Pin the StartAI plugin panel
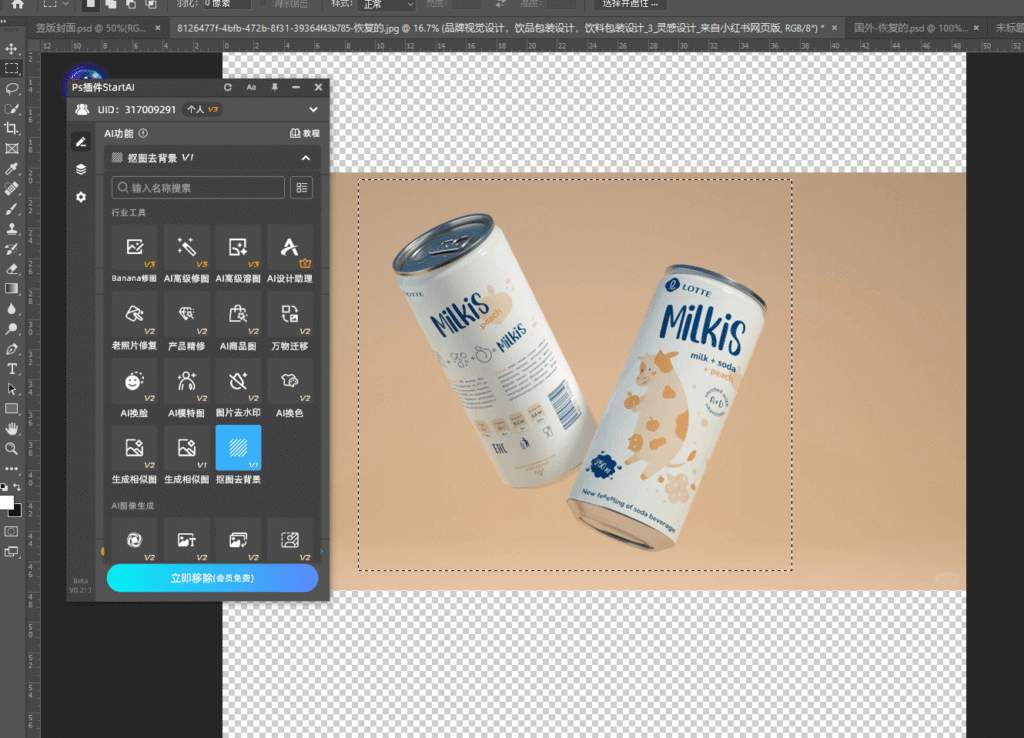The width and height of the screenshot is (1024, 738). pos(275,88)
